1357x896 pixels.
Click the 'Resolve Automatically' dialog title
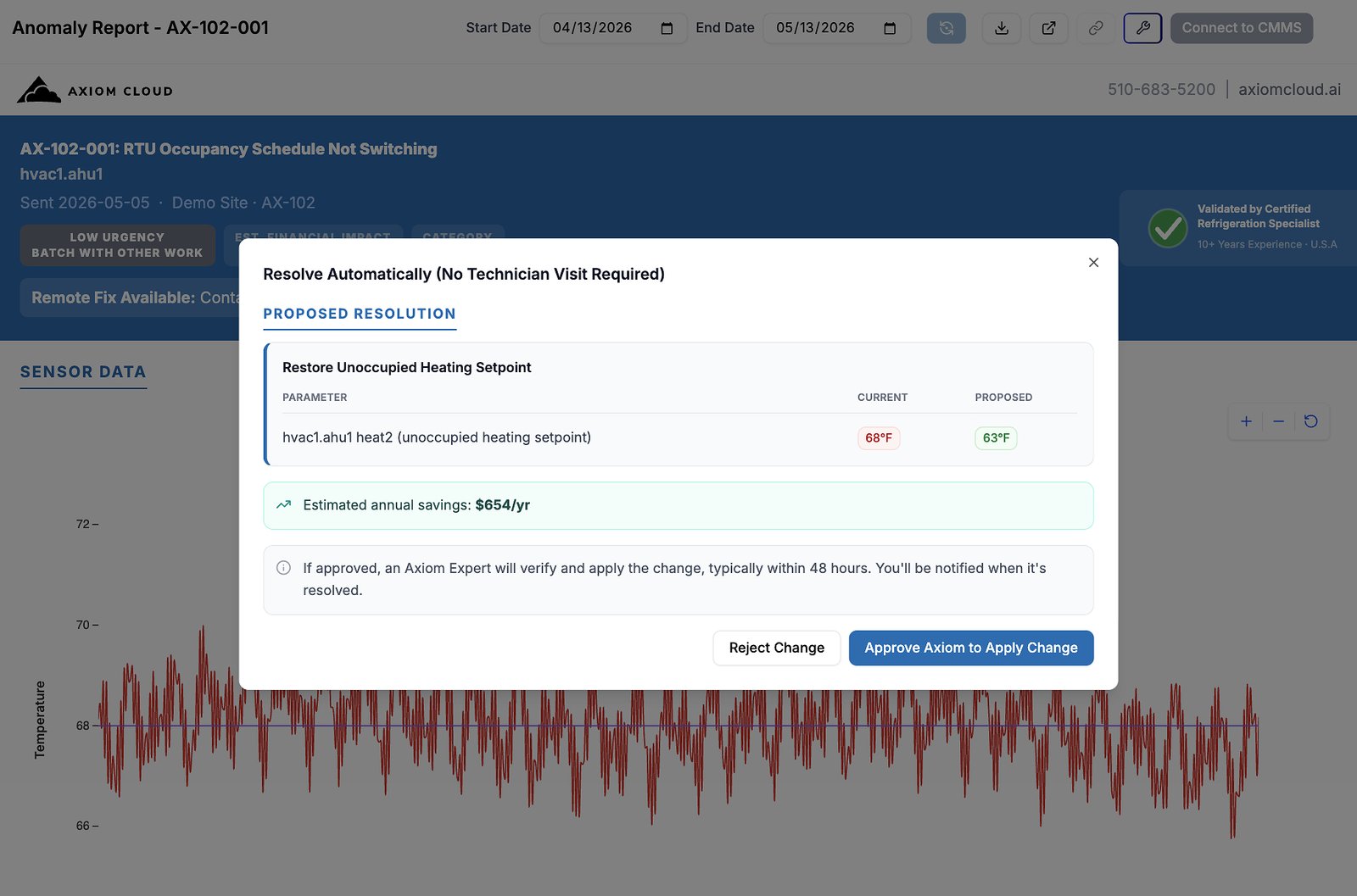(464, 274)
